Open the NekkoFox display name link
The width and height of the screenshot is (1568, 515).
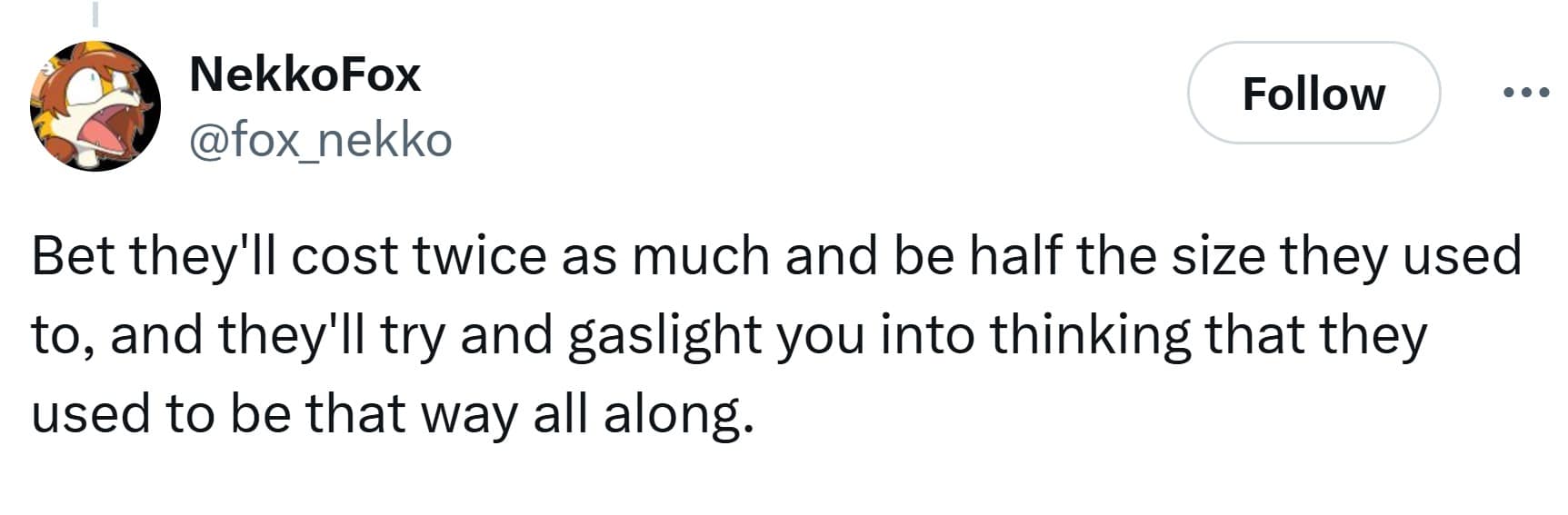305,74
